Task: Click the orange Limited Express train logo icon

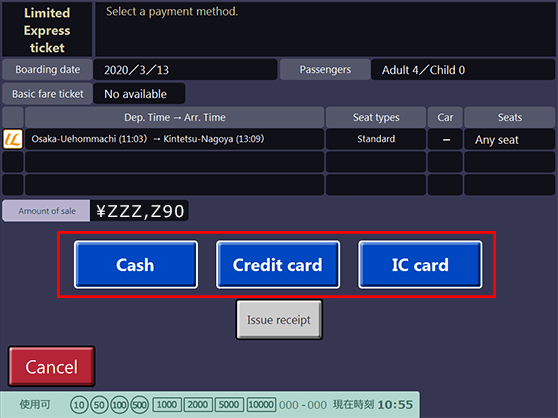Action: 13,139
